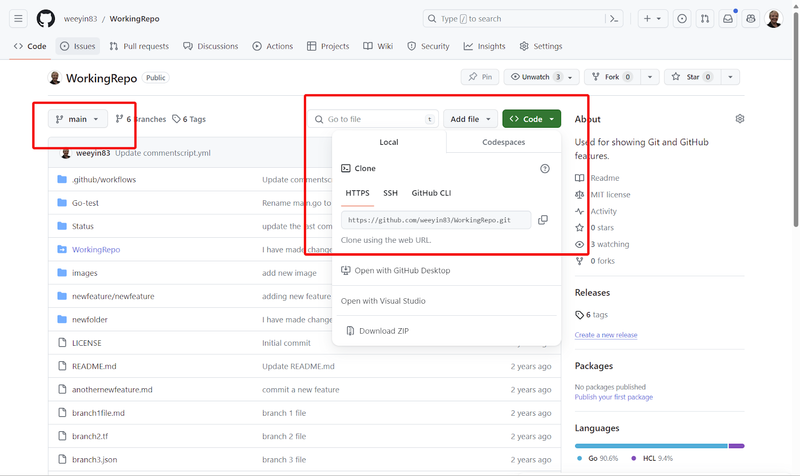Click the HCL segment of language bar

[x=736, y=446]
